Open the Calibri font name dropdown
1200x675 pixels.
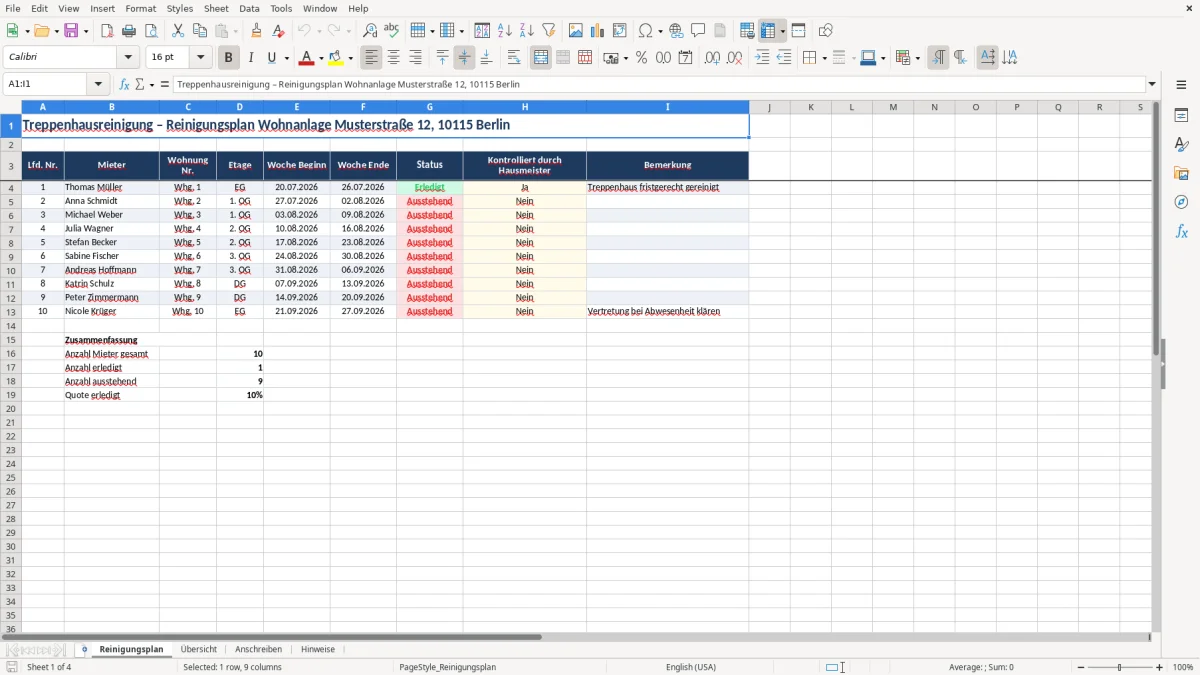(x=128, y=58)
